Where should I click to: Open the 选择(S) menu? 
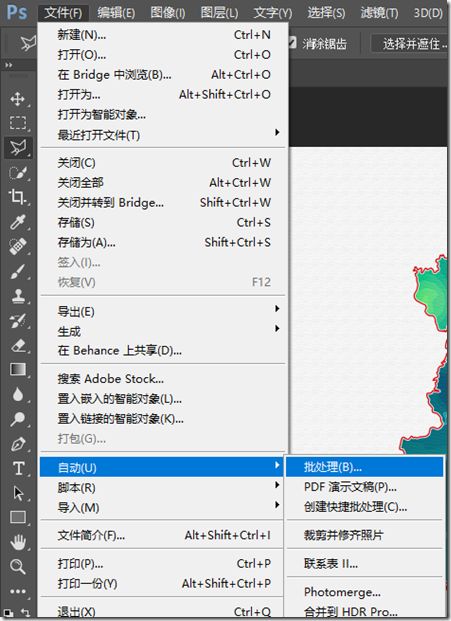pyautogui.click(x=326, y=13)
